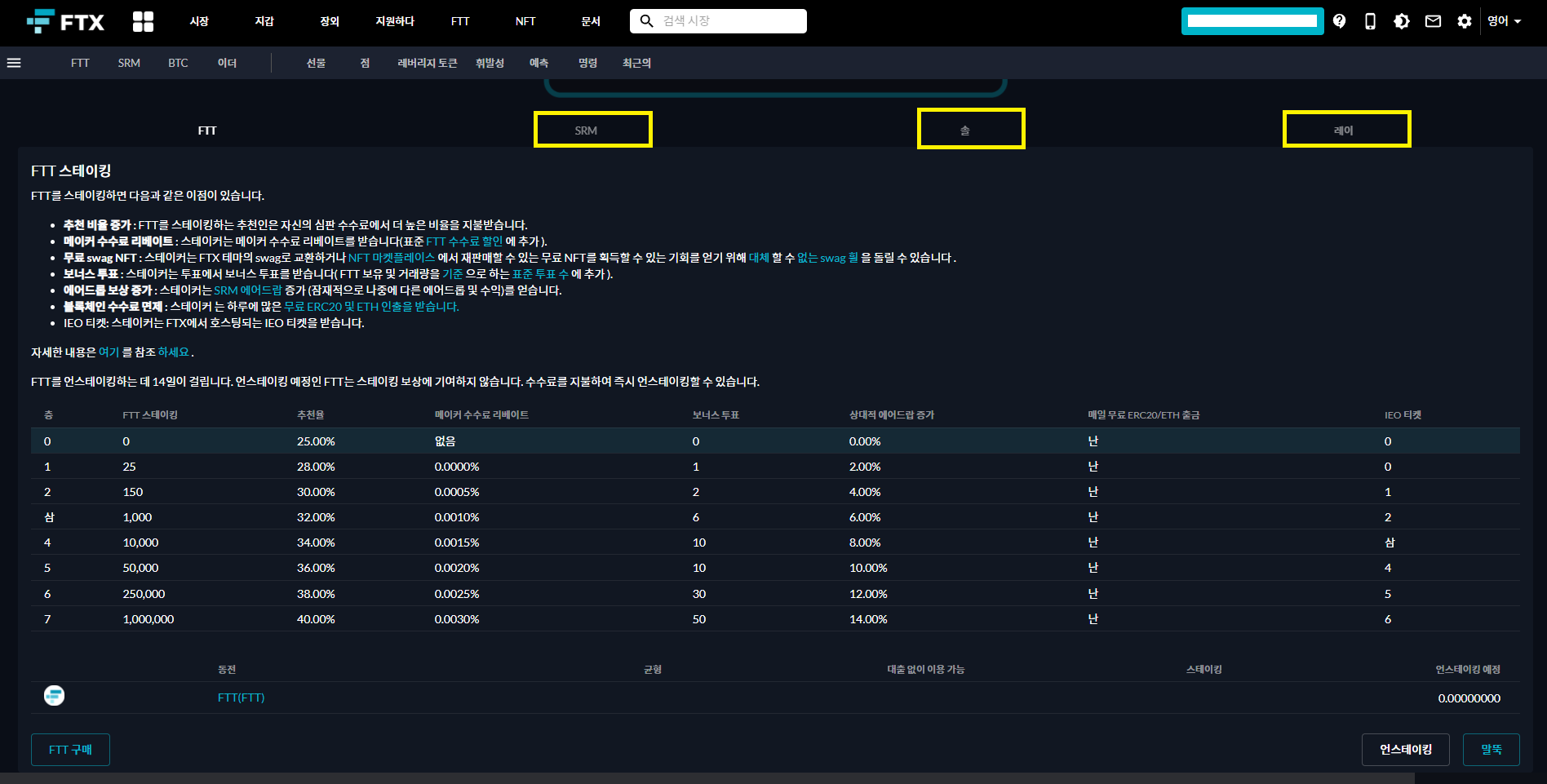Click the 없음 maker rebate cell
The image size is (1547, 784).
[445, 441]
